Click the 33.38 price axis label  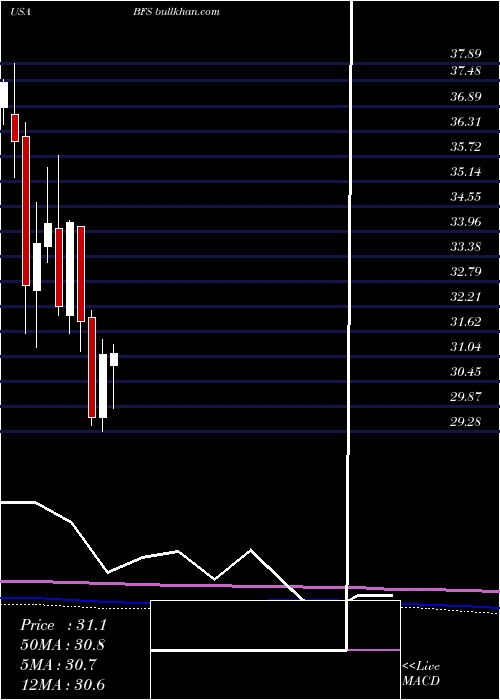point(466,246)
